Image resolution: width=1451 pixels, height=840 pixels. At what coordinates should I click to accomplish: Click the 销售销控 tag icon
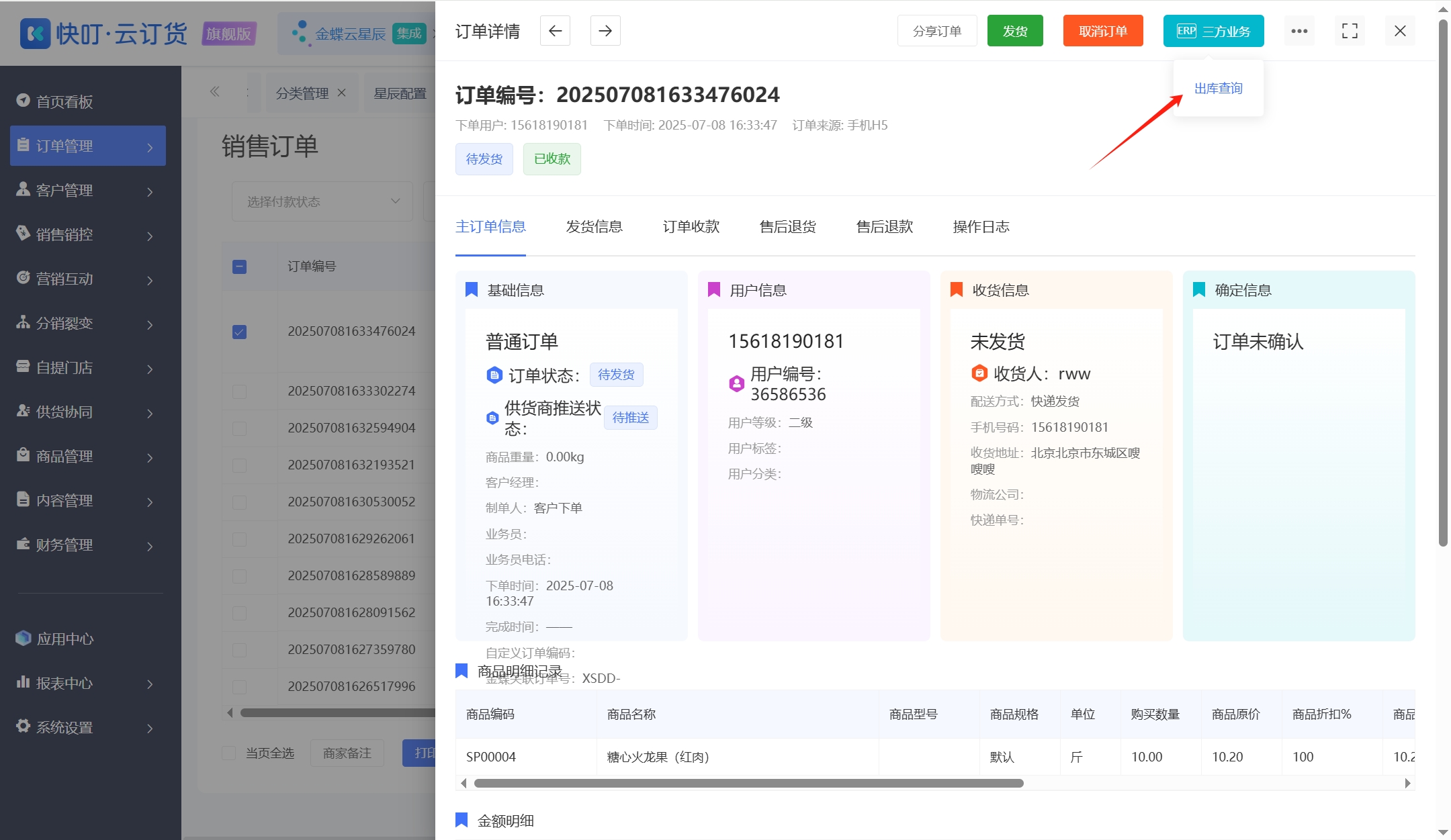[x=24, y=233]
